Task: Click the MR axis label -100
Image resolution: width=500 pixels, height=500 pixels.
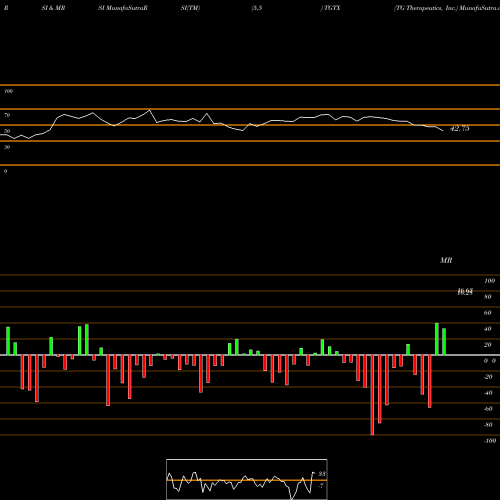Action: (490, 441)
